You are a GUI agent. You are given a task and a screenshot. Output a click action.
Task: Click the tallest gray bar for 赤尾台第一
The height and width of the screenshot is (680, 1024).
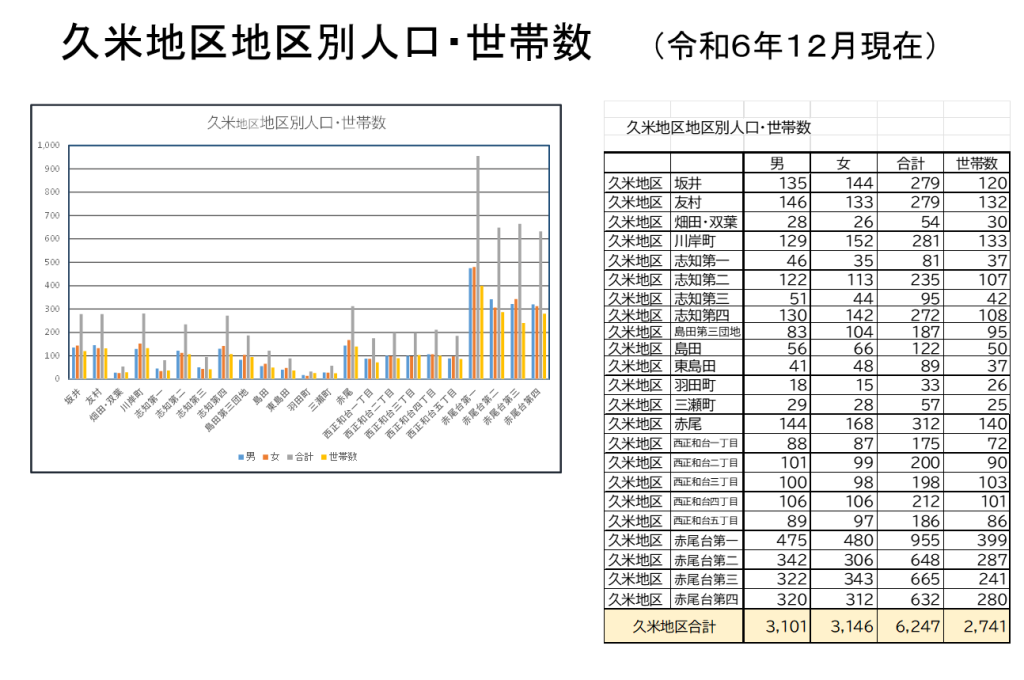478,267
